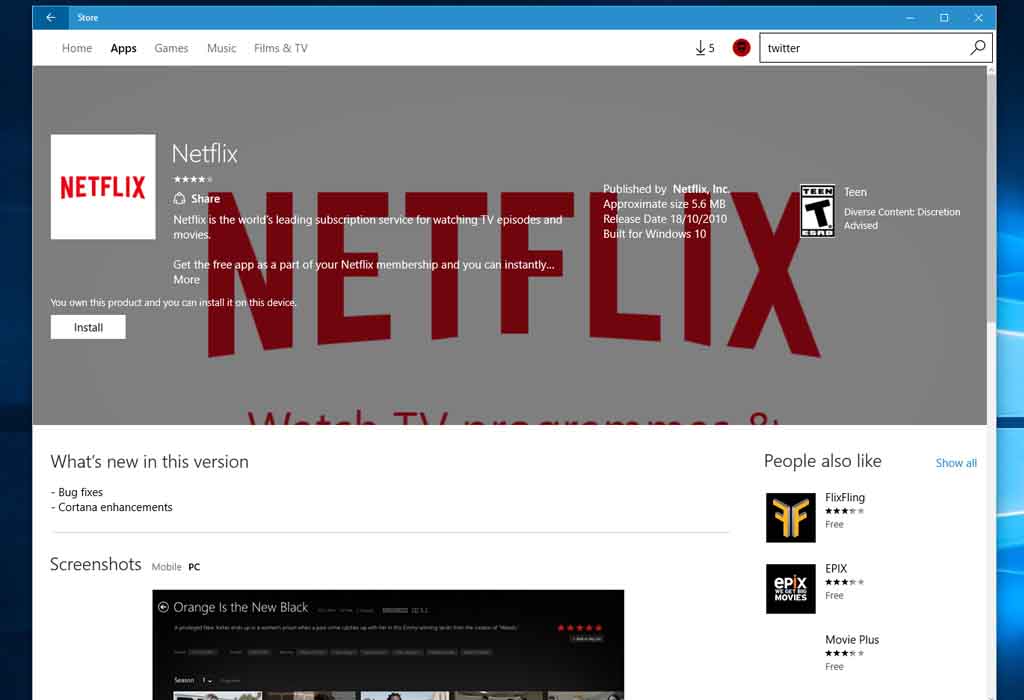The width and height of the screenshot is (1024, 700).
Task: Go to the Music section
Action: tap(221, 48)
